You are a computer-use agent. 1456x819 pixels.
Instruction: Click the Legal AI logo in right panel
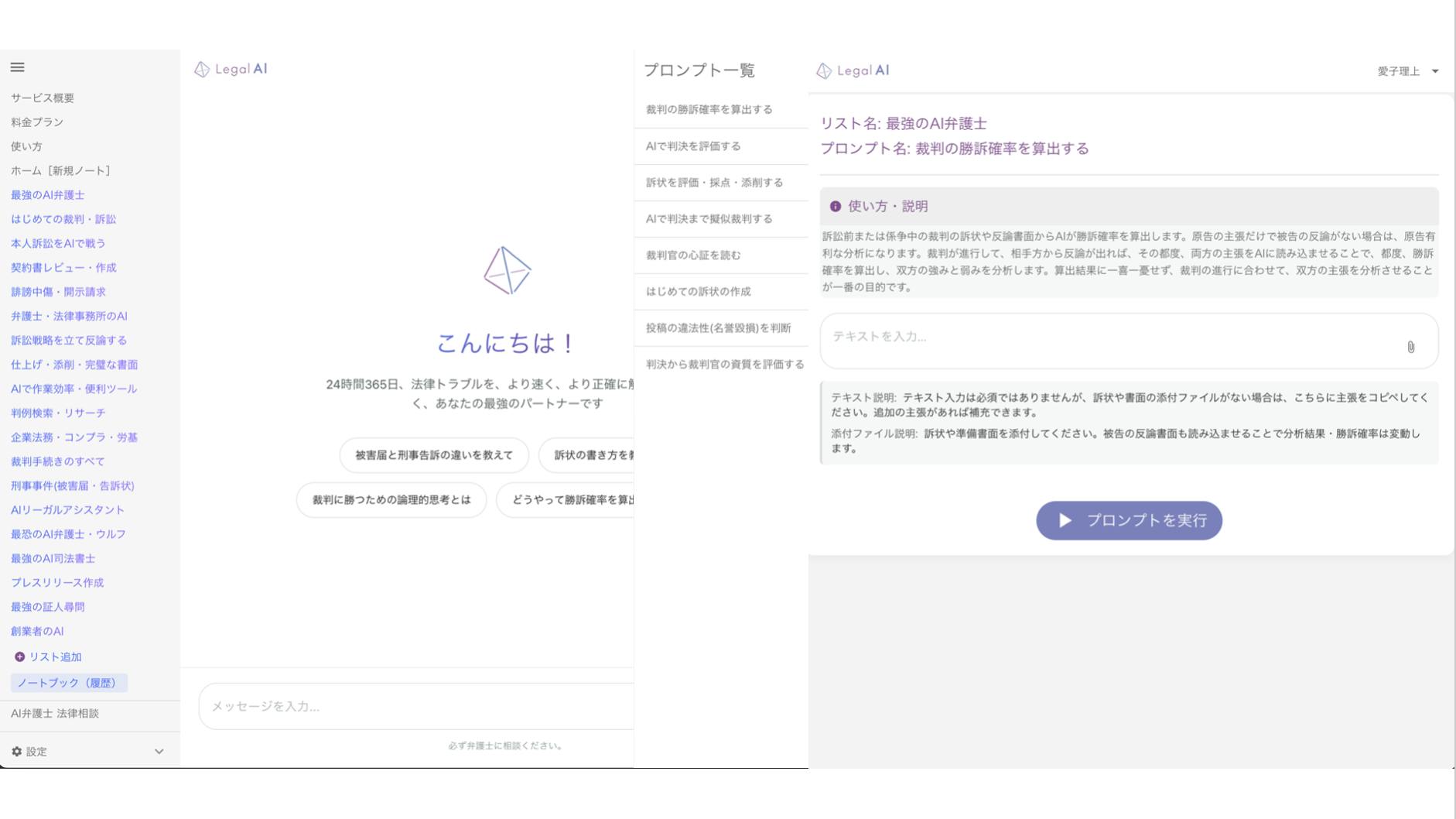pyautogui.click(x=853, y=70)
